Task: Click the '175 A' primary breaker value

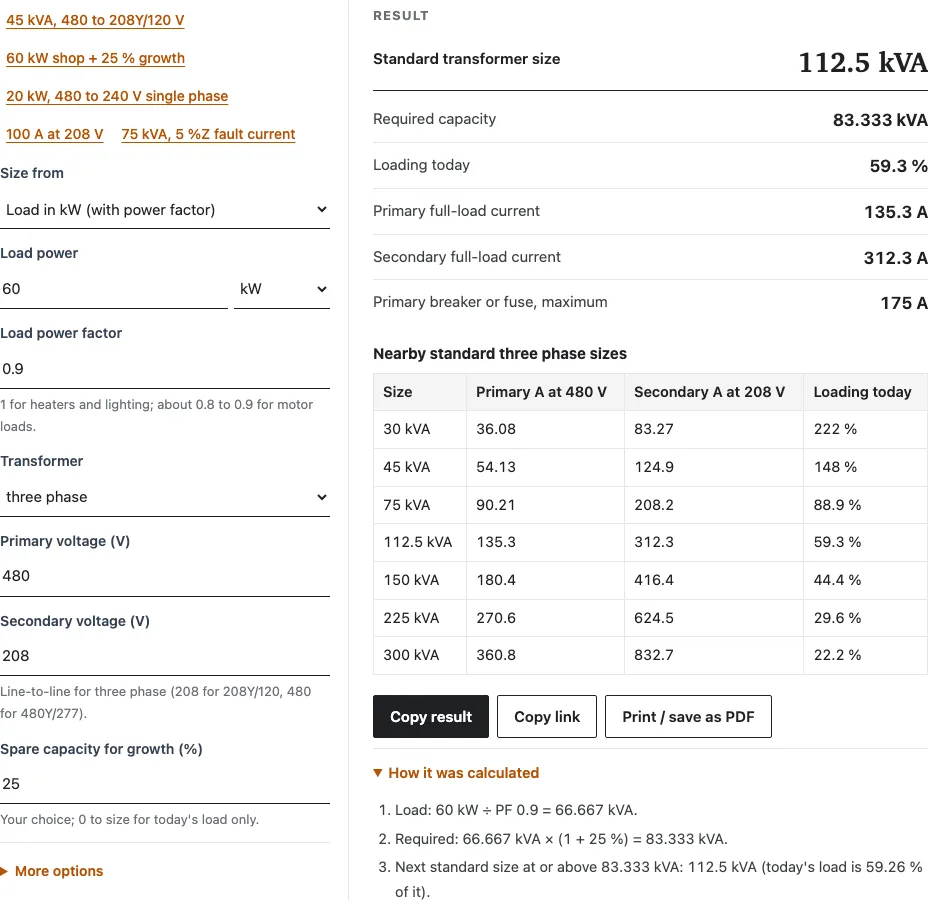Action: pos(904,303)
